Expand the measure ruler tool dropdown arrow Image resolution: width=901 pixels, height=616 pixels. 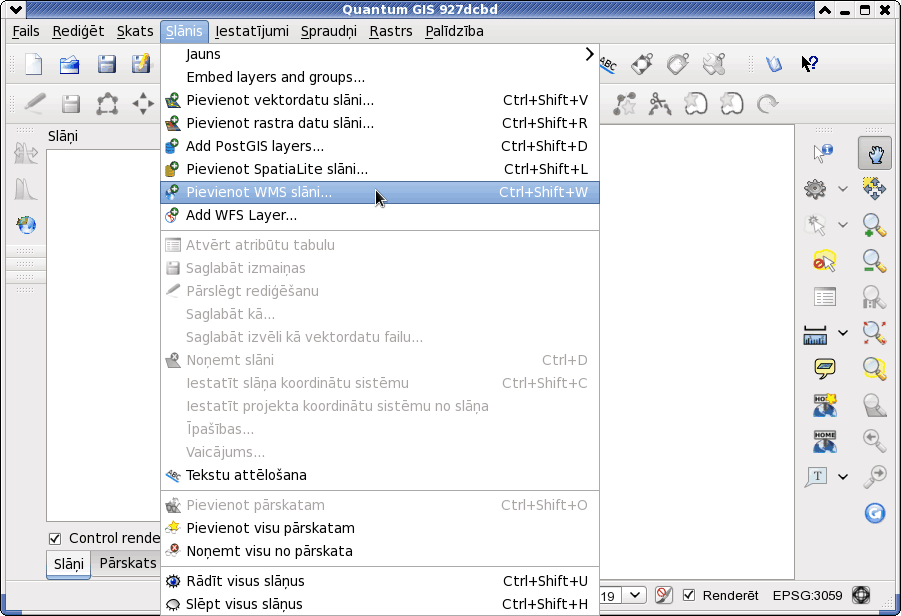coord(842,333)
